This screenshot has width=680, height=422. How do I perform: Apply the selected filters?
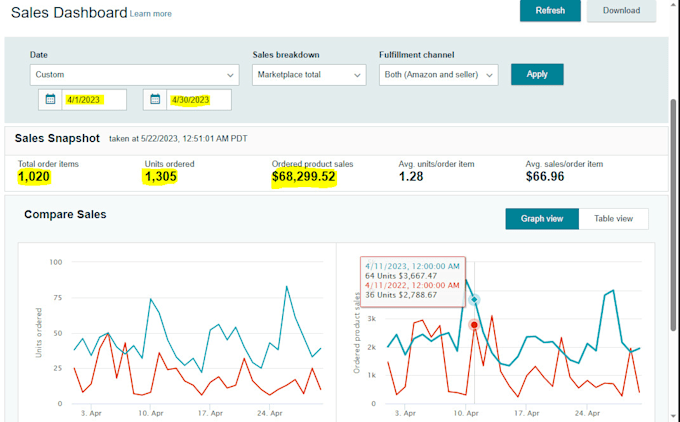point(537,74)
